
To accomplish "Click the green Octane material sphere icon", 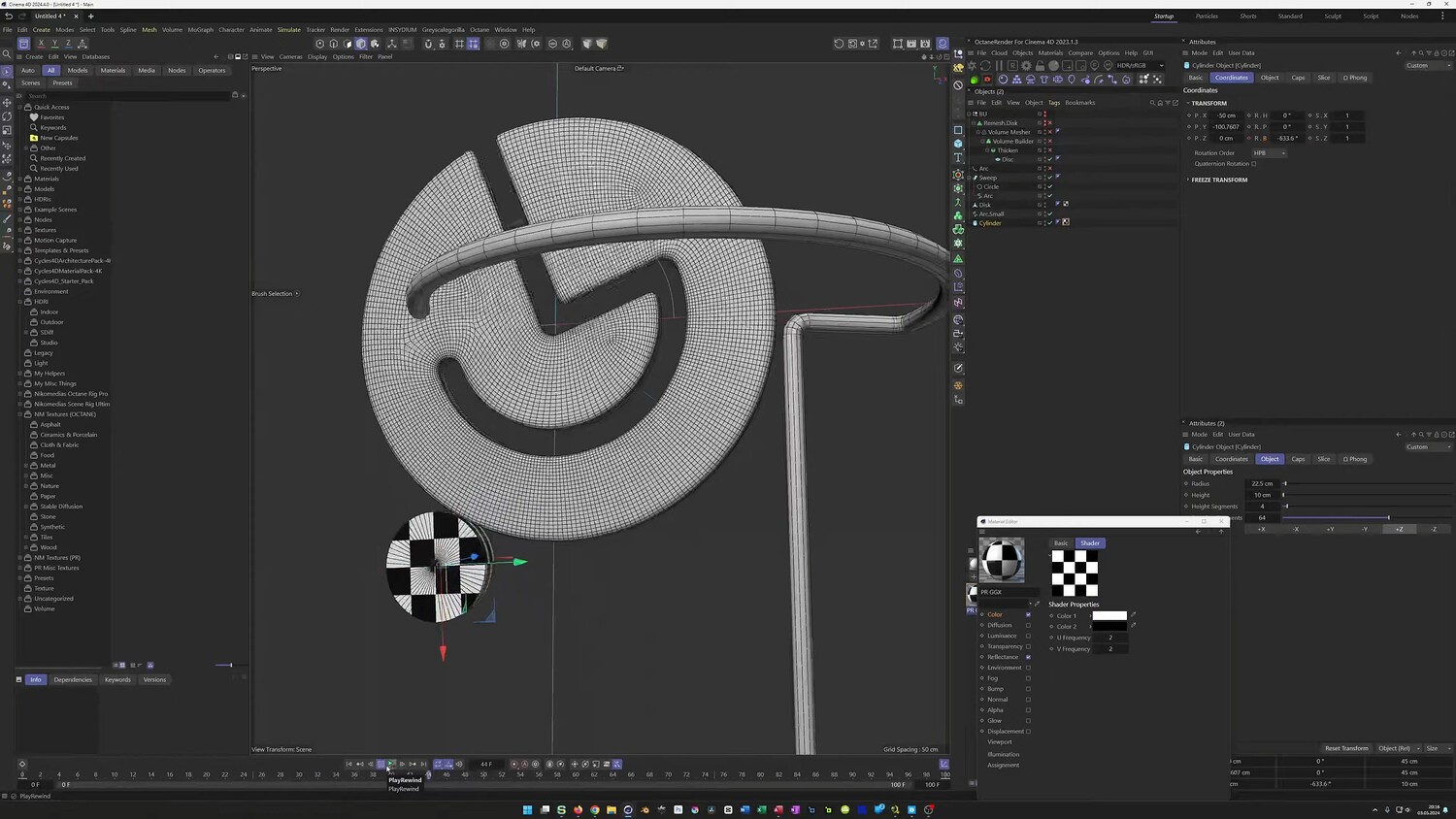I will pyautogui.click(x=975, y=80).
